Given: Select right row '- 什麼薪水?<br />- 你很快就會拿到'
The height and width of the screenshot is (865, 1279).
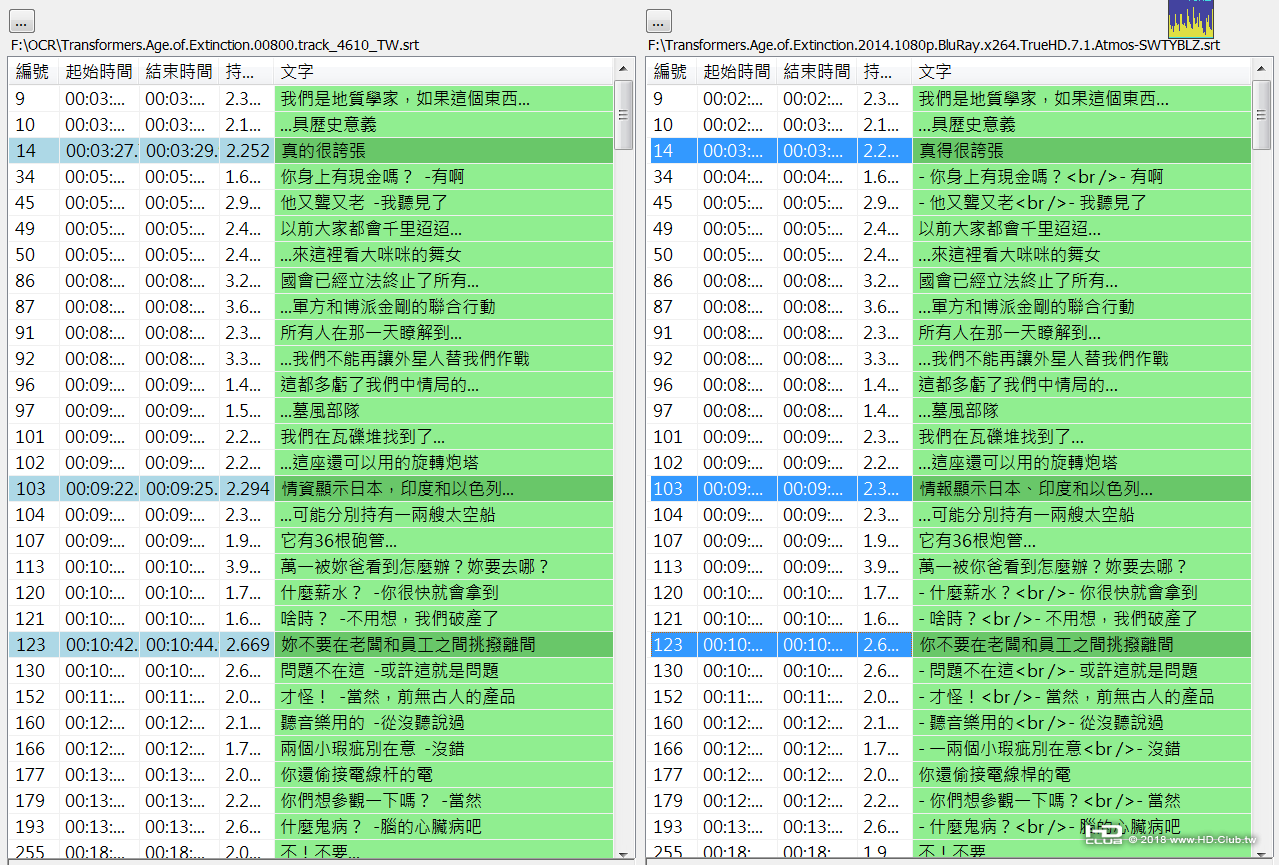Looking at the screenshot, I should 949,592.
